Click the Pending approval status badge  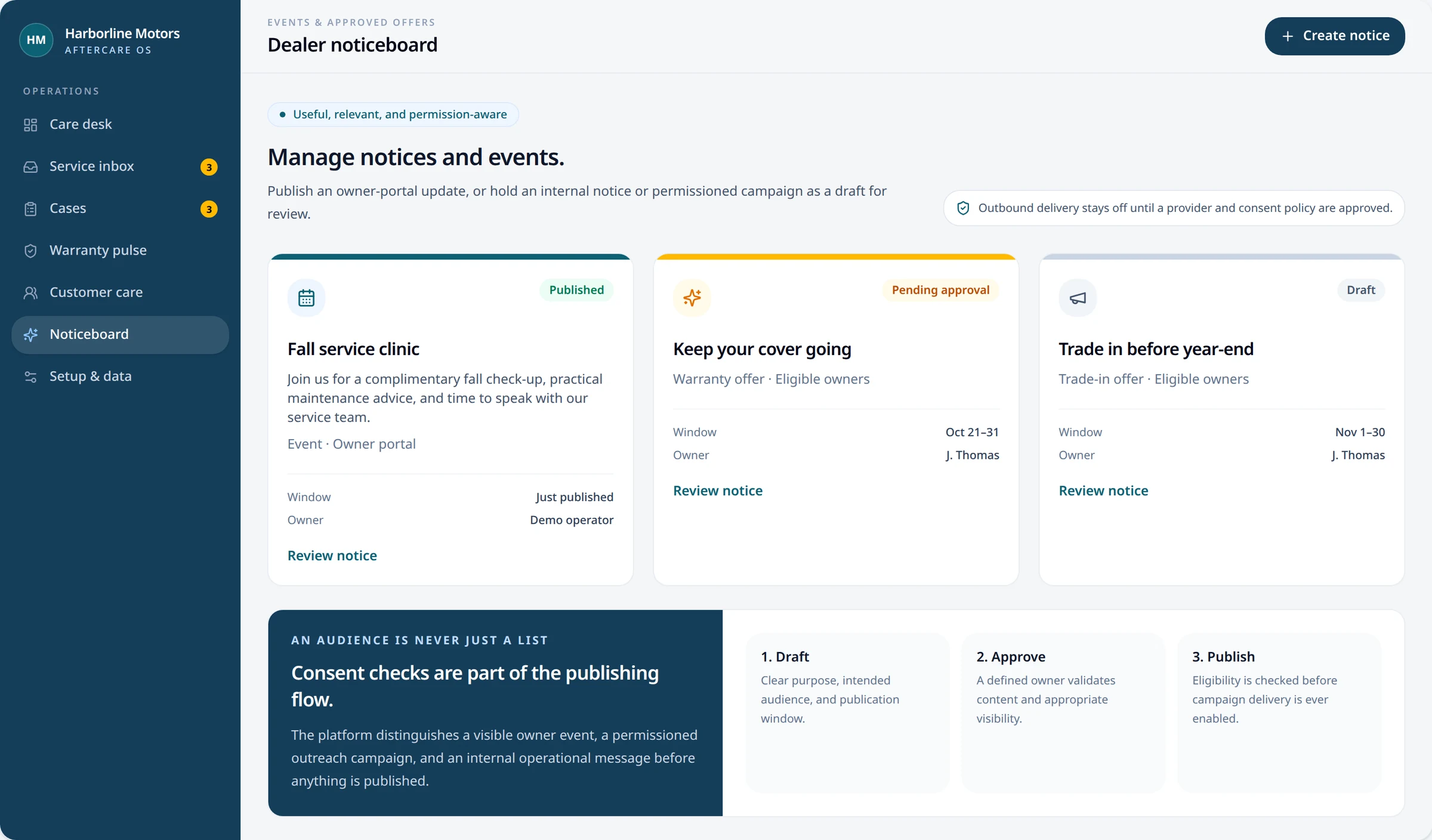[x=940, y=290]
